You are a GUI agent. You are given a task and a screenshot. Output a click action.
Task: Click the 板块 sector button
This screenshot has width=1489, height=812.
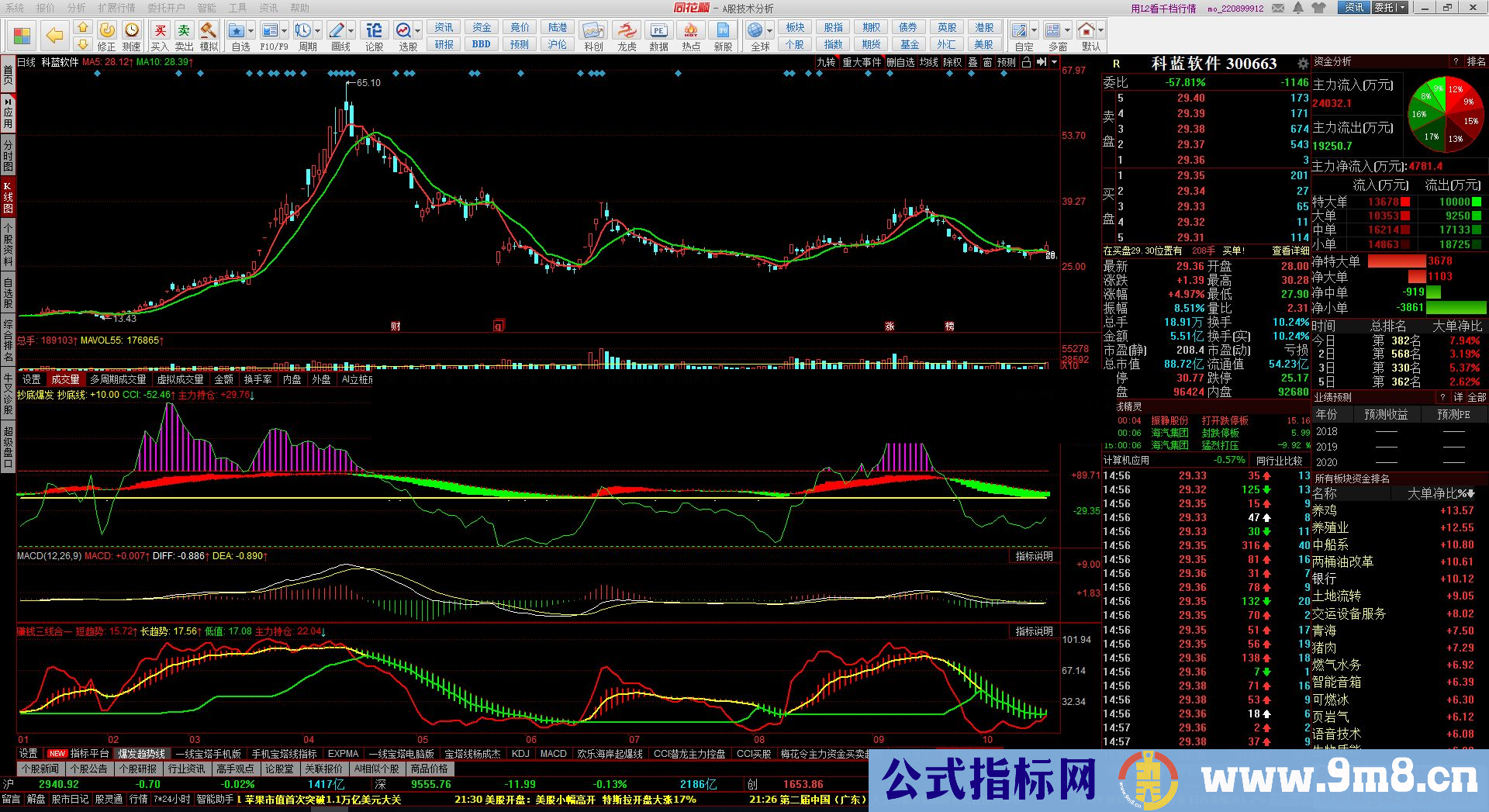(795, 27)
